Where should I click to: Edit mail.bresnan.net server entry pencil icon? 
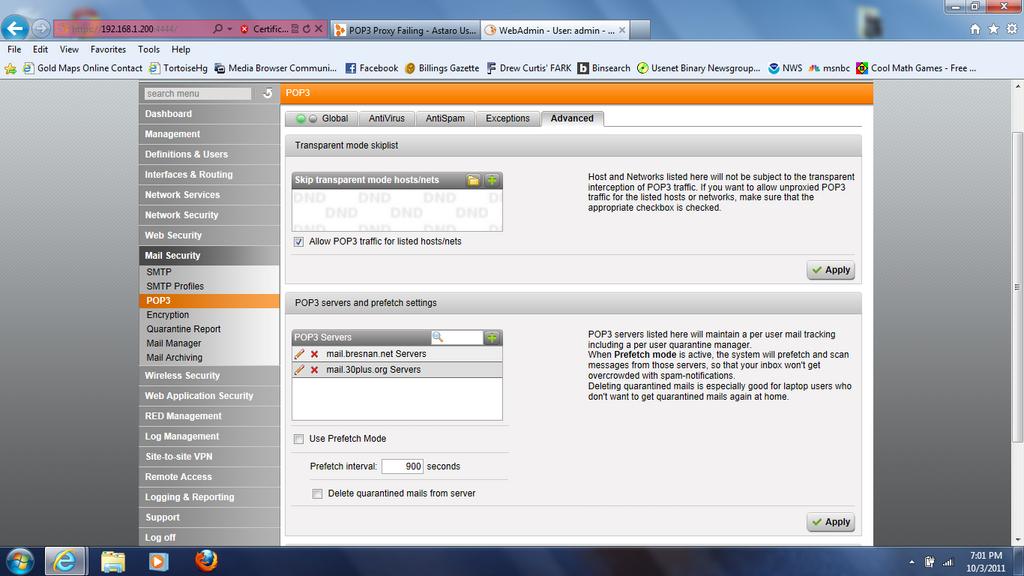300,354
